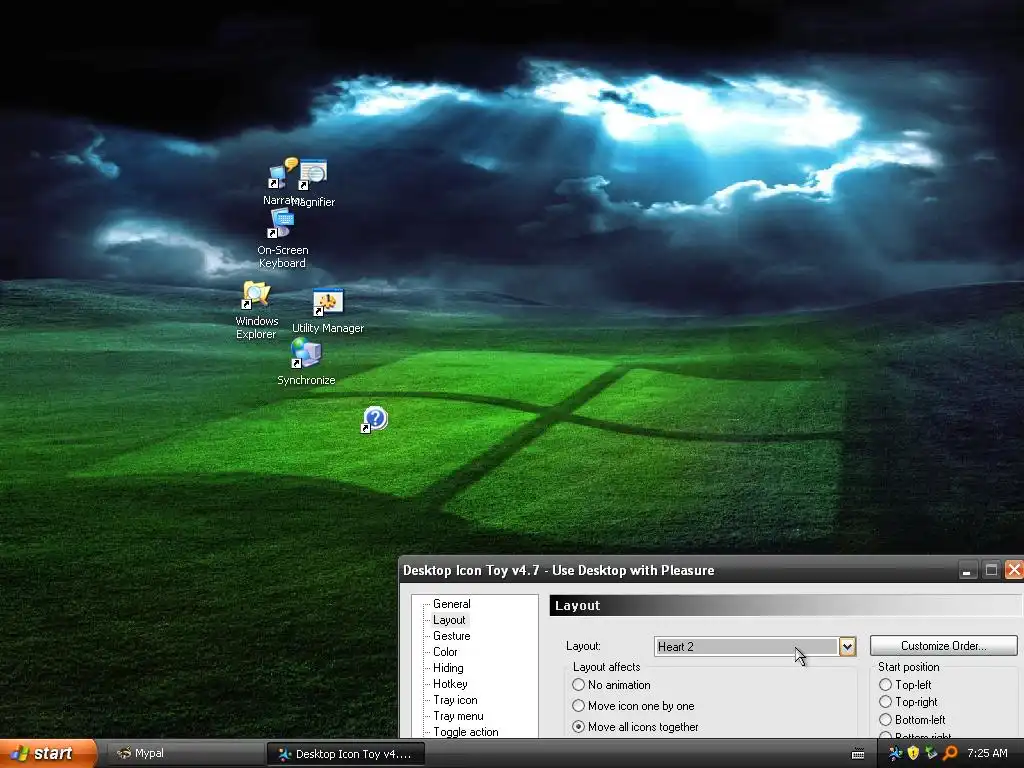This screenshot has height=768, width=1024.
Task: Select the Windows Explorer desktop icon
Action: pyautogui.click(x=256, y=295)
